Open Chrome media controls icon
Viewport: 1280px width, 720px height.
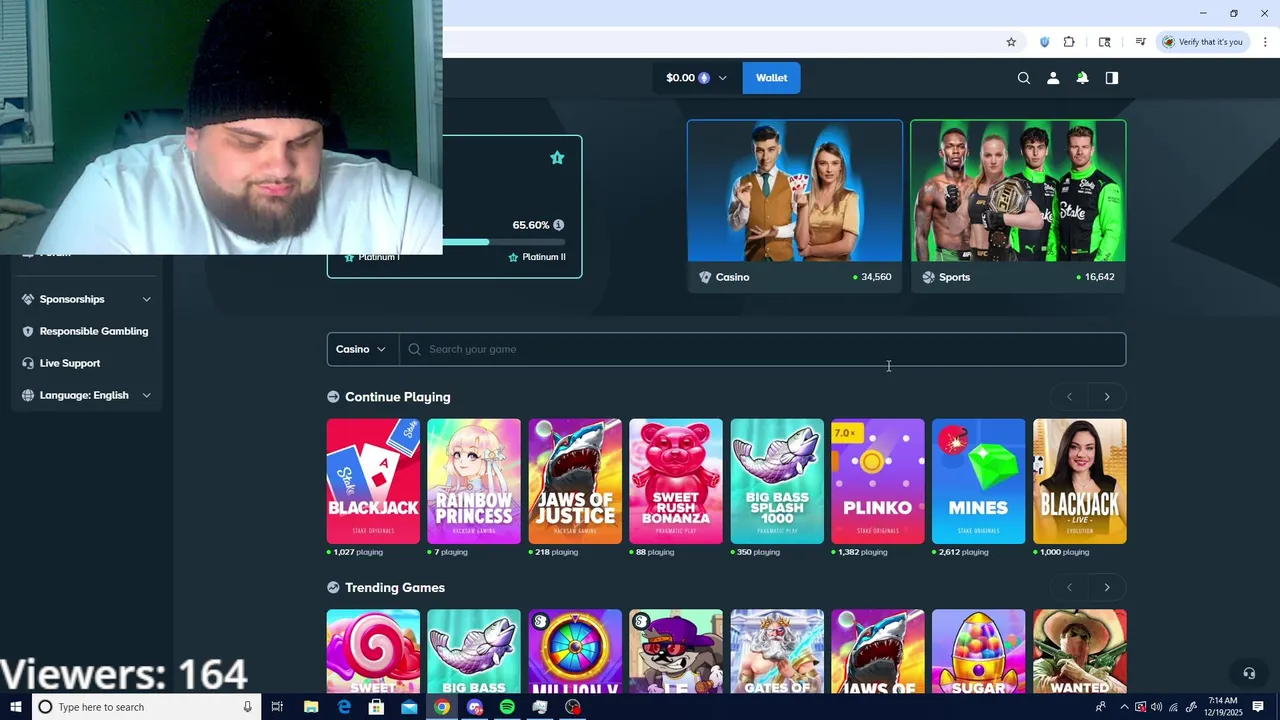[x=1140, y=42]
